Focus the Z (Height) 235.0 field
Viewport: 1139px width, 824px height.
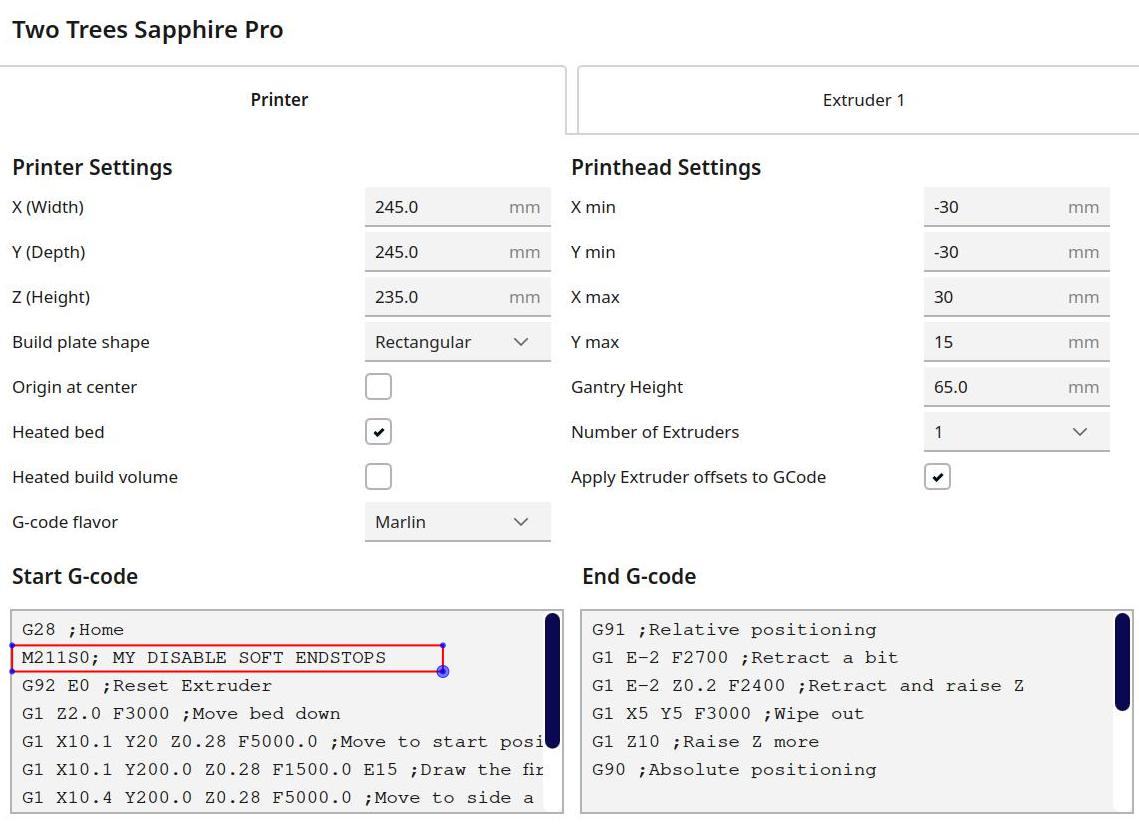pyautogui.click(x=458, y=297)
